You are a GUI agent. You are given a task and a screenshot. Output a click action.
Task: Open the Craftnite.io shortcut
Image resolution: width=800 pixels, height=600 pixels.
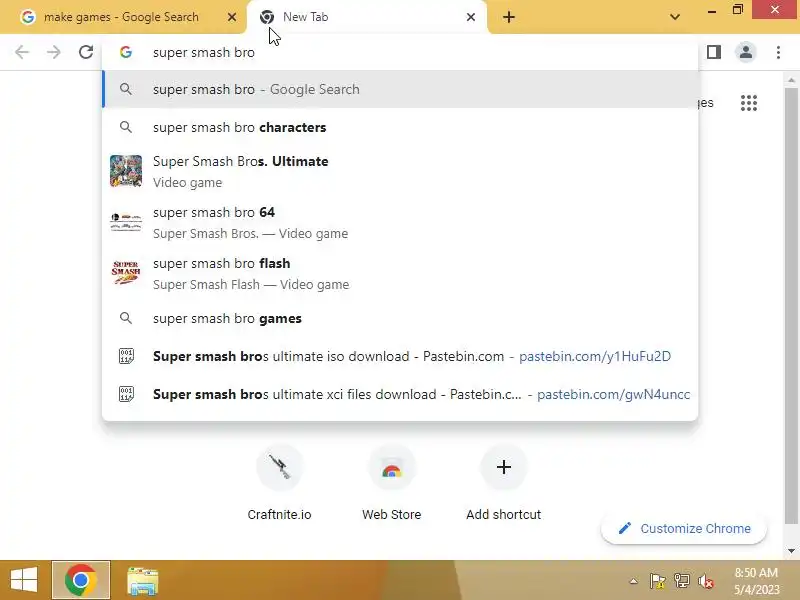coord(280,483)
